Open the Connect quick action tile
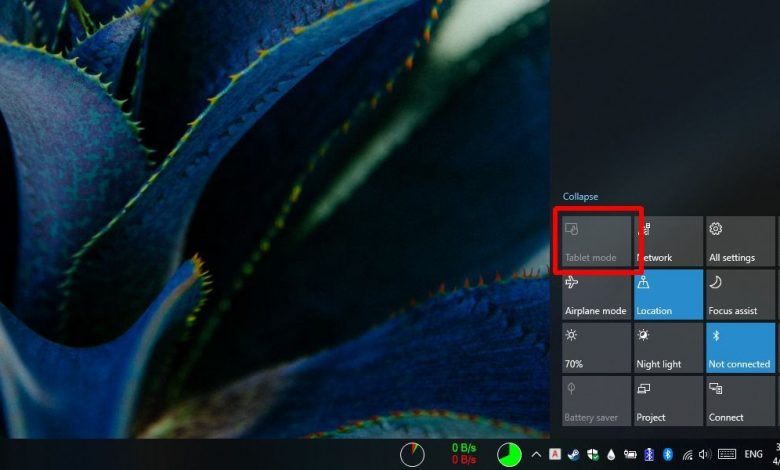 [740, 401]
